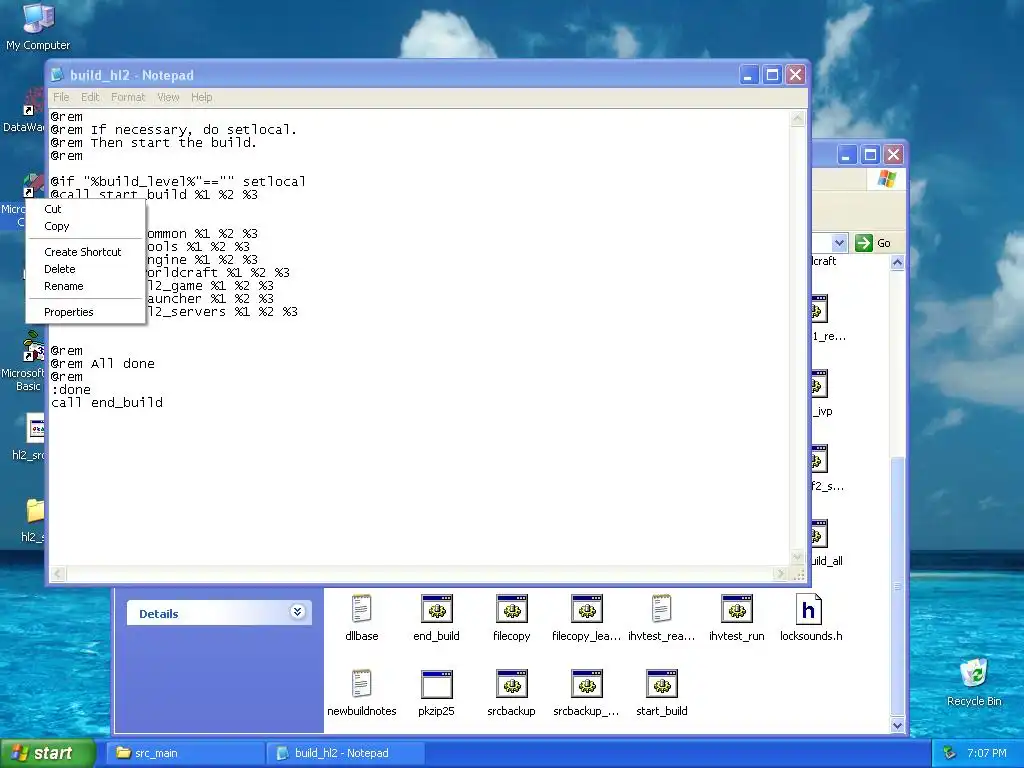1024x768 pixels.
Task: Choose Rename from the context menu
Action: click(85, 286)
